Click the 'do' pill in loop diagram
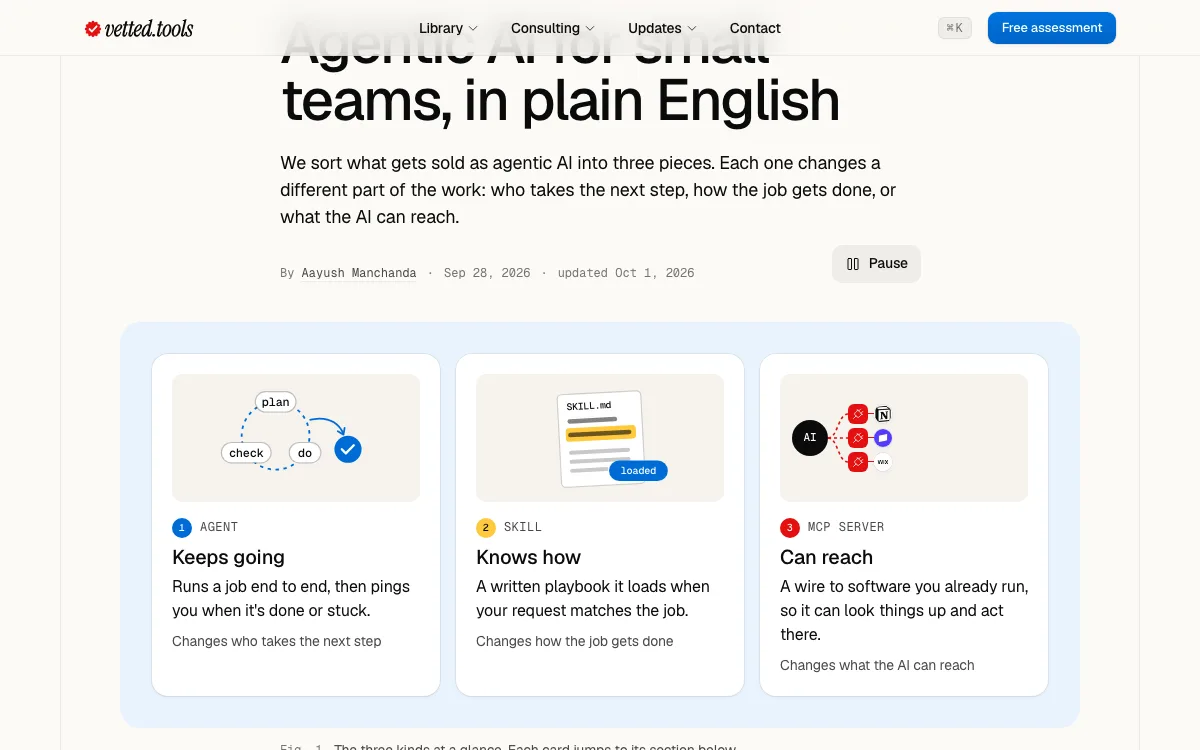This screenshot has height=750, width=1200. (x=305, y=453)
